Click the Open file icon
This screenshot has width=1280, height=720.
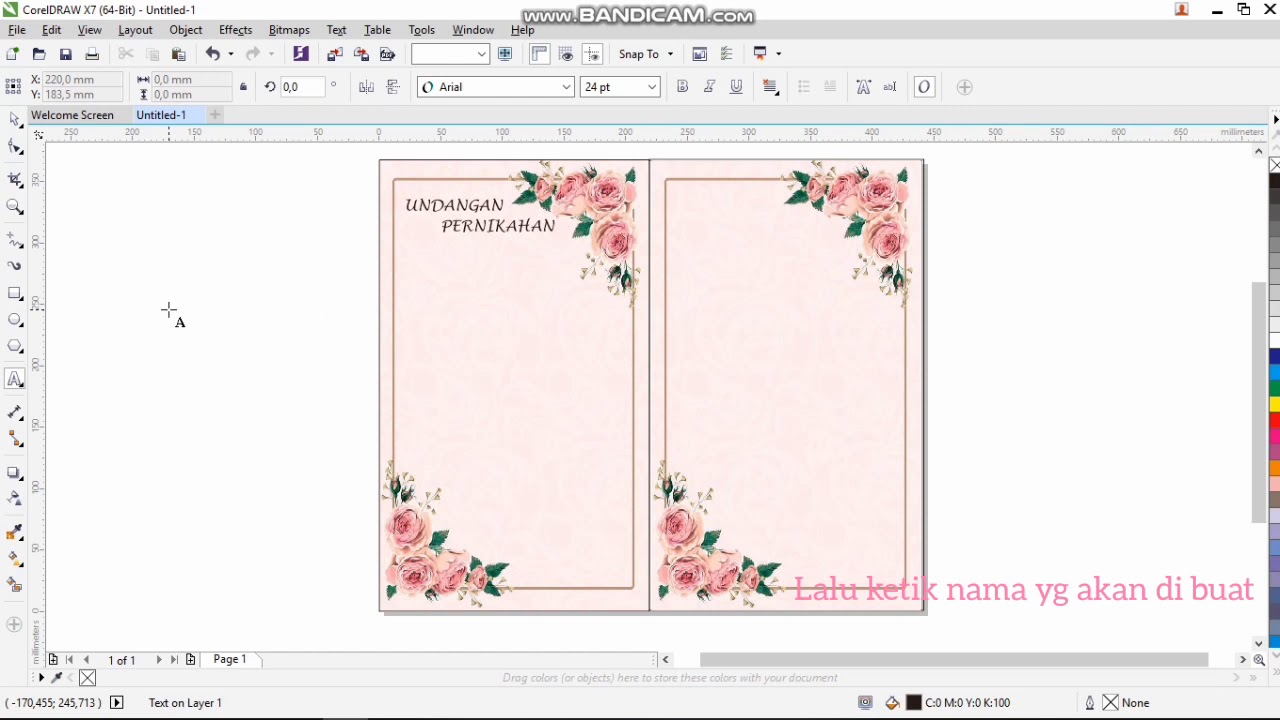39,54
